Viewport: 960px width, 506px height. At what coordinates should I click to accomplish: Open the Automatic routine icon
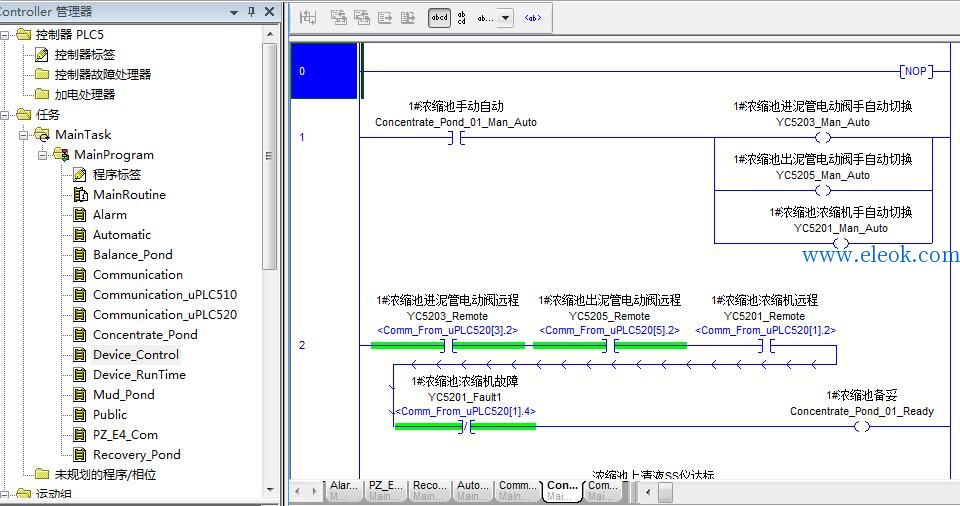click(x=80, y=235)
